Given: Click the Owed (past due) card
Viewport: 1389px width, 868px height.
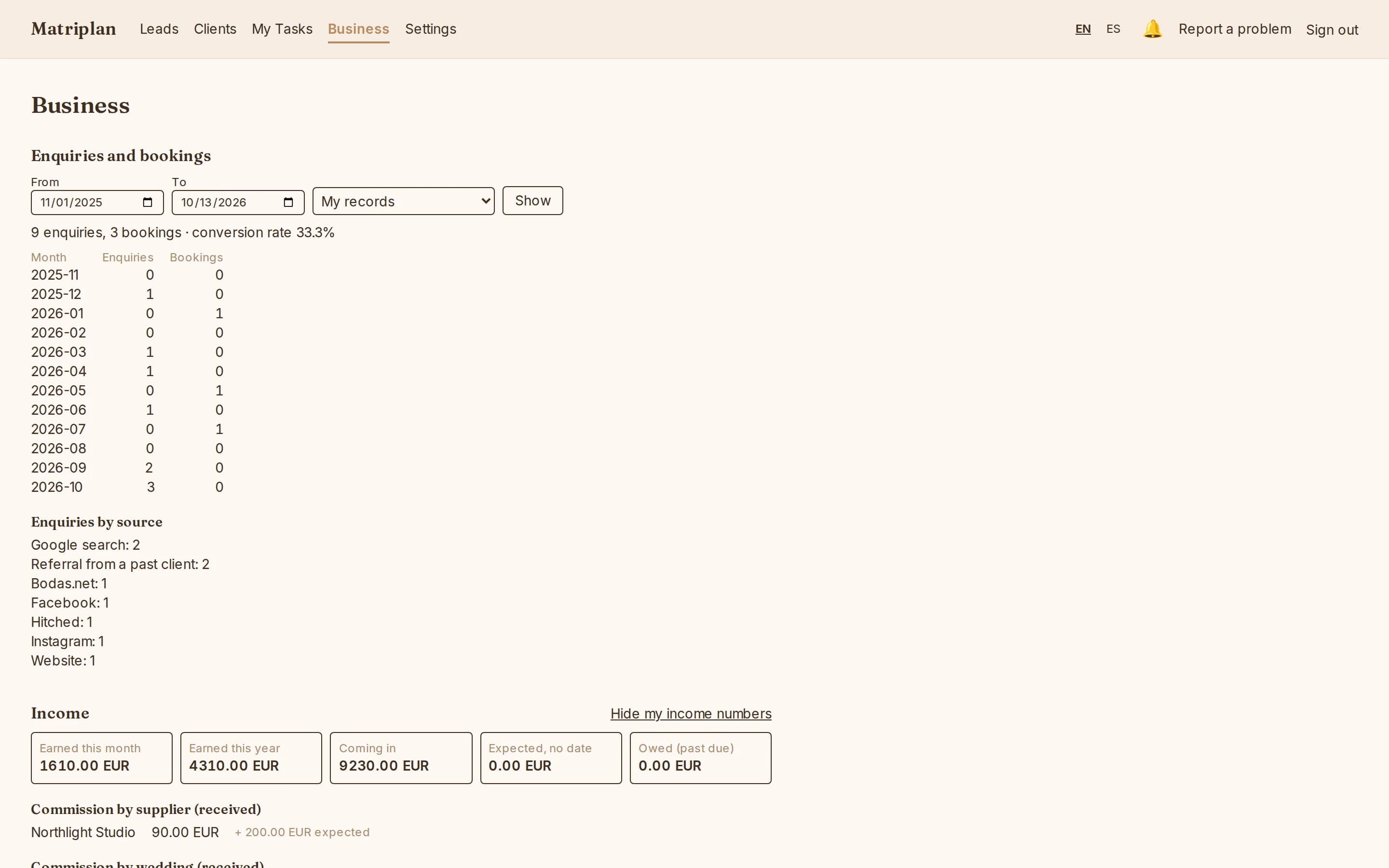Looking at the screenshot, I should pyautogui.click(x=700, y=758).
